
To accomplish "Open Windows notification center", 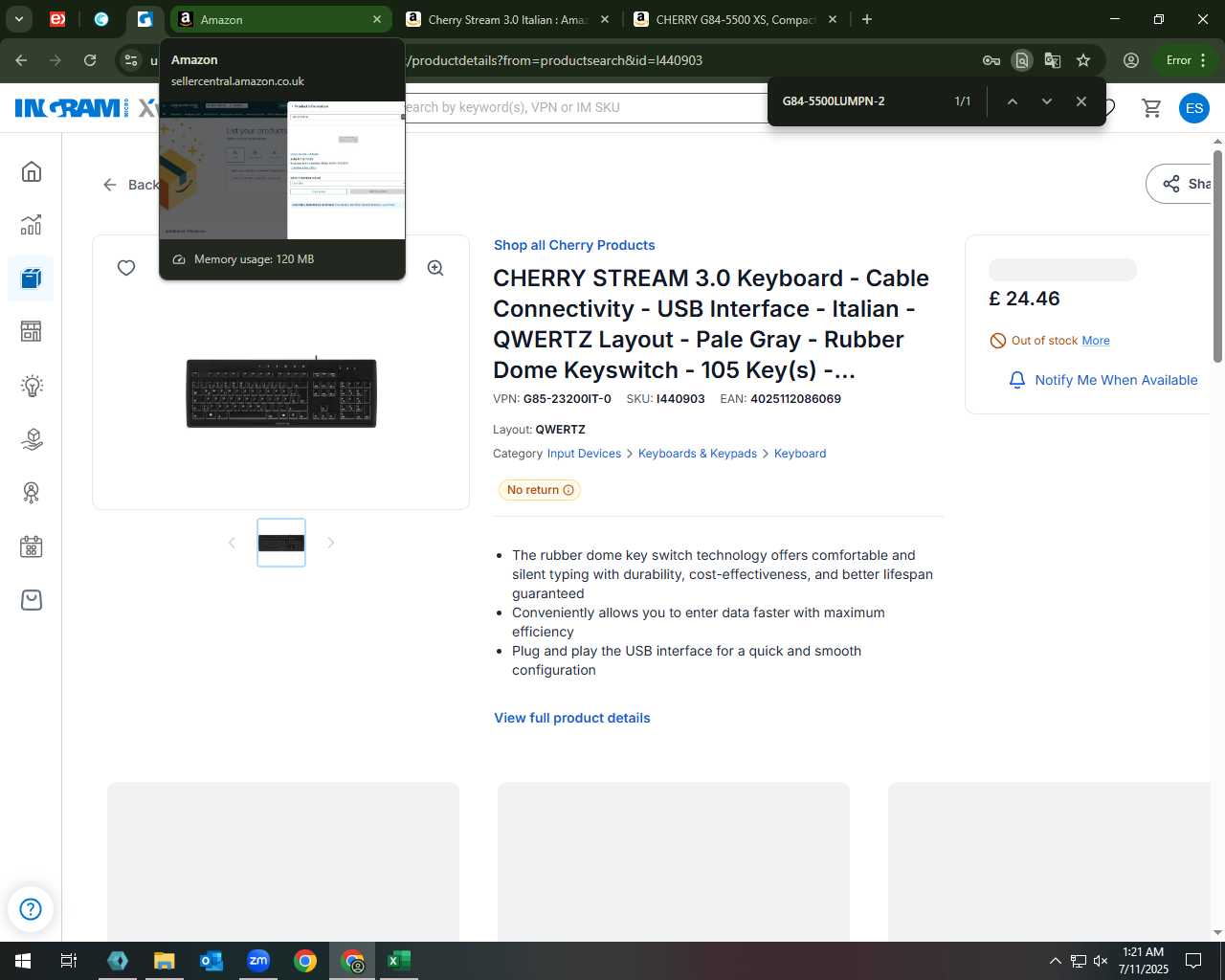I will click(x=1193, y=961).
